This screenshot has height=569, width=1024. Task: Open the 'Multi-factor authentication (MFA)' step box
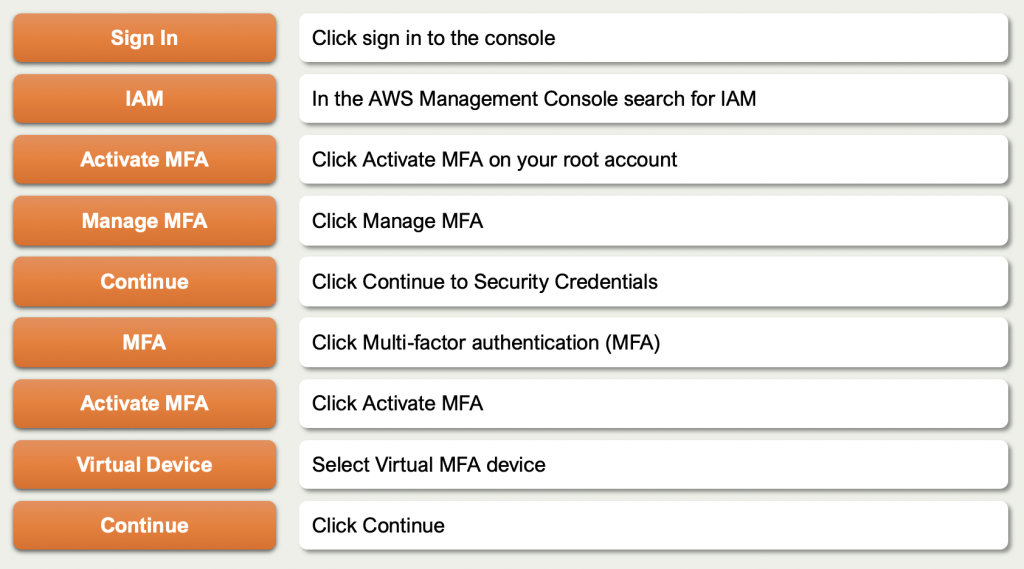tap(653, 343)
